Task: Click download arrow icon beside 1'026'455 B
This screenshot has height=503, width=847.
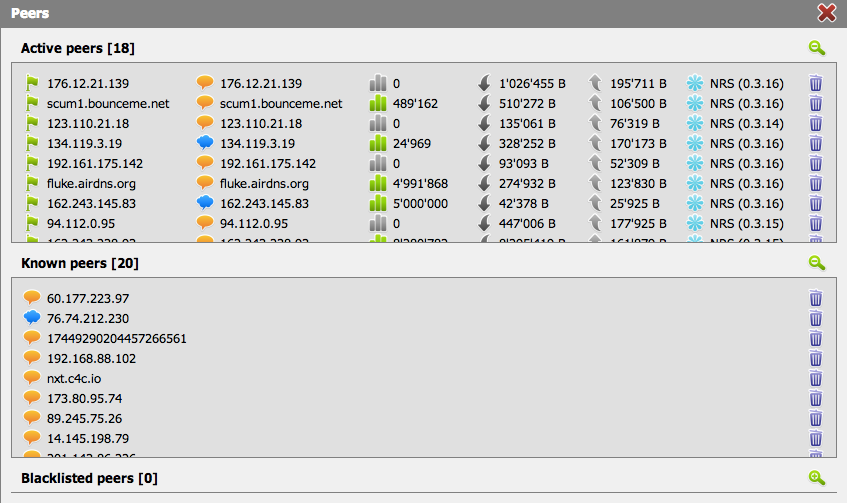Action: (x=485, y=83)
